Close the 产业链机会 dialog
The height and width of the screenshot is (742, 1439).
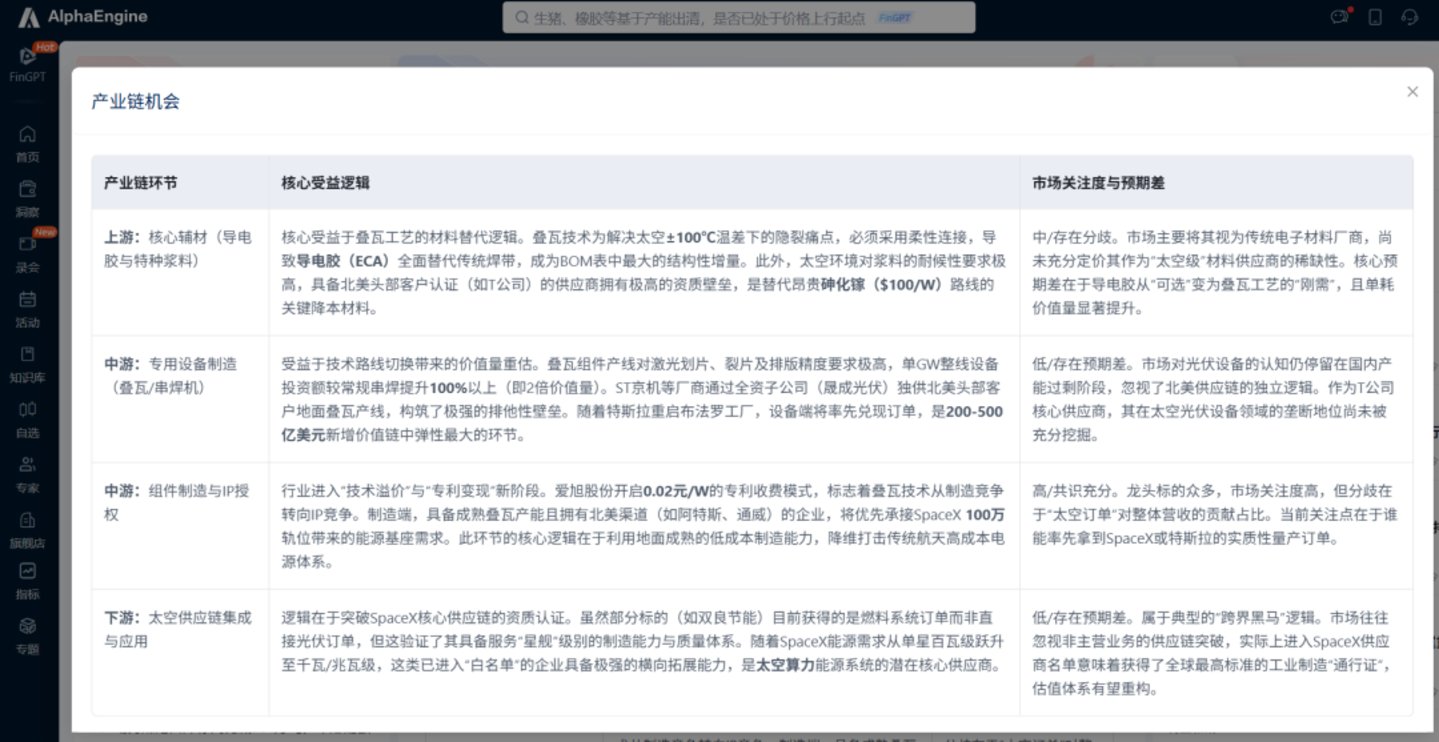tap(1412, 92)
